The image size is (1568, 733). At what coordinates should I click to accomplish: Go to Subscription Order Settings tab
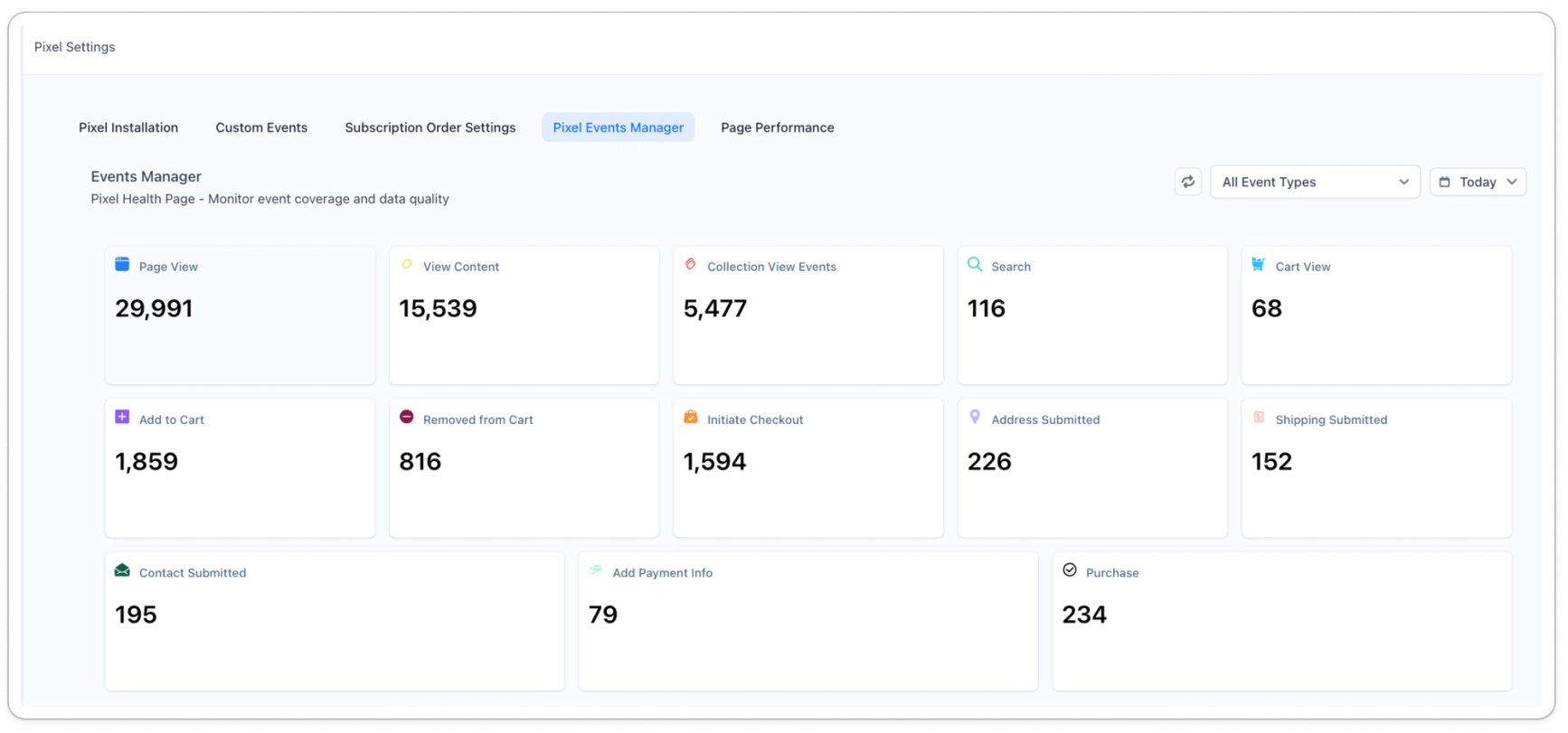(x=430, y=127)
